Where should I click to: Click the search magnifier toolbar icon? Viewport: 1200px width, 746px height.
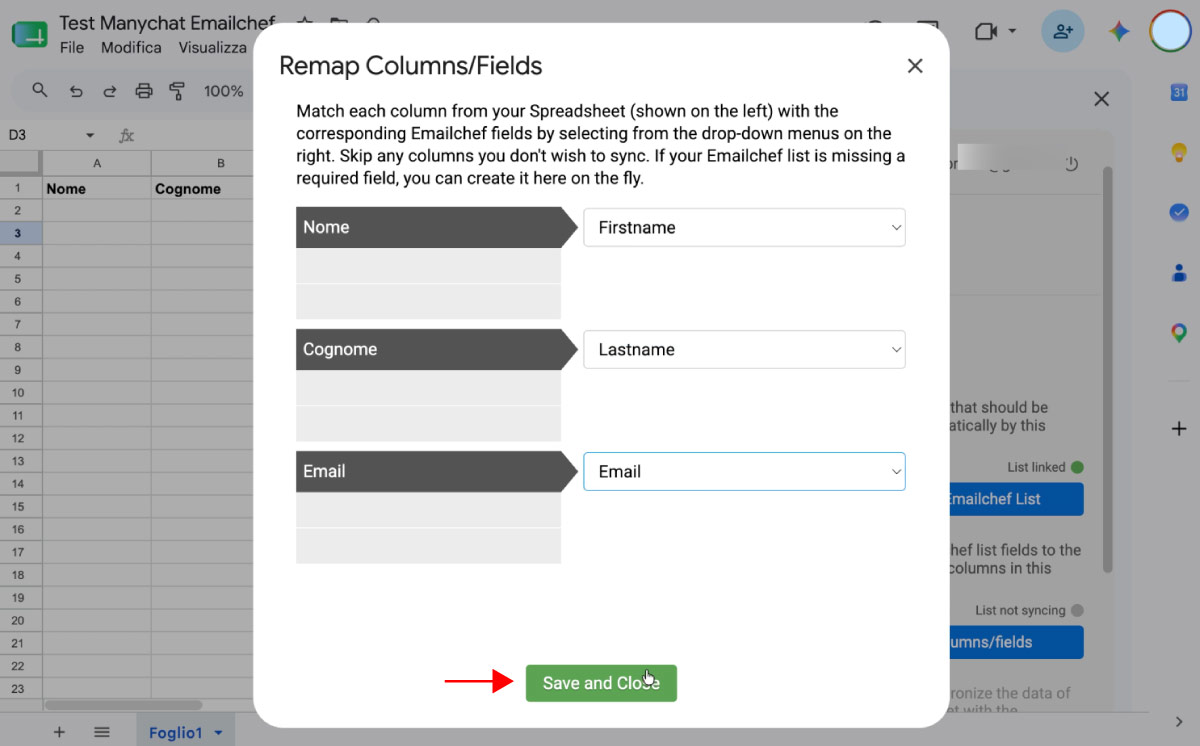pyautogui.click(x=40, y=91)
